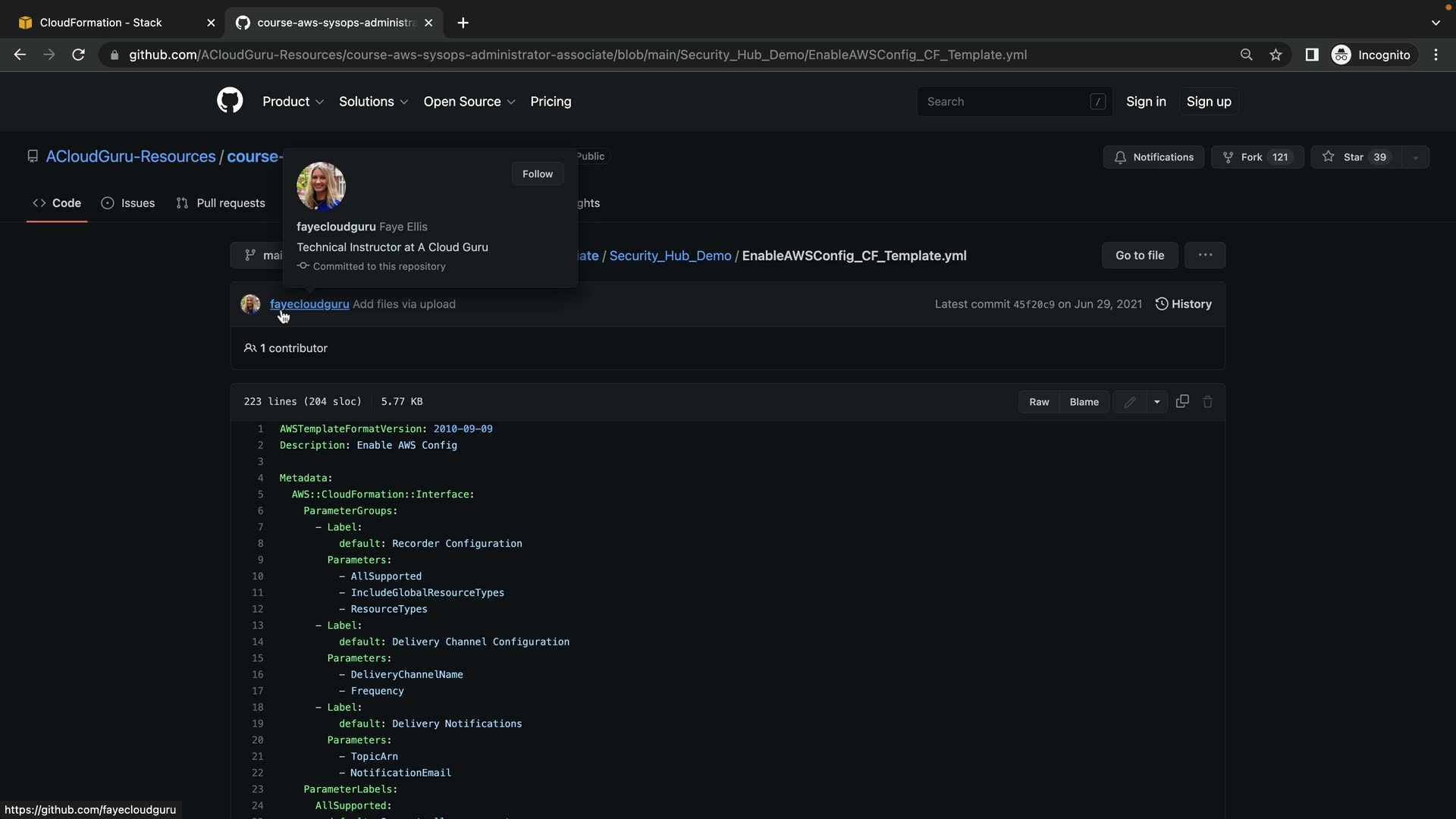Expand the Product navigation menu
Screen dimensions: 1456x819
293,102
